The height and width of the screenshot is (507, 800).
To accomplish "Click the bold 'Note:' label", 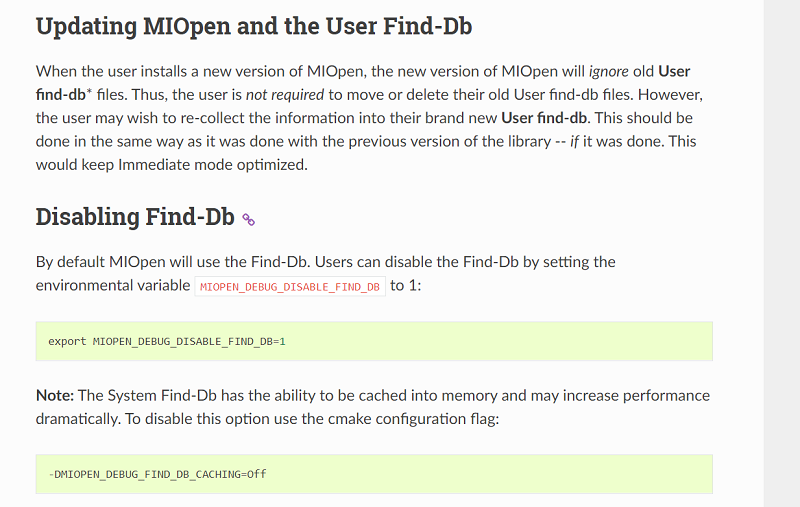I will 55,395.
